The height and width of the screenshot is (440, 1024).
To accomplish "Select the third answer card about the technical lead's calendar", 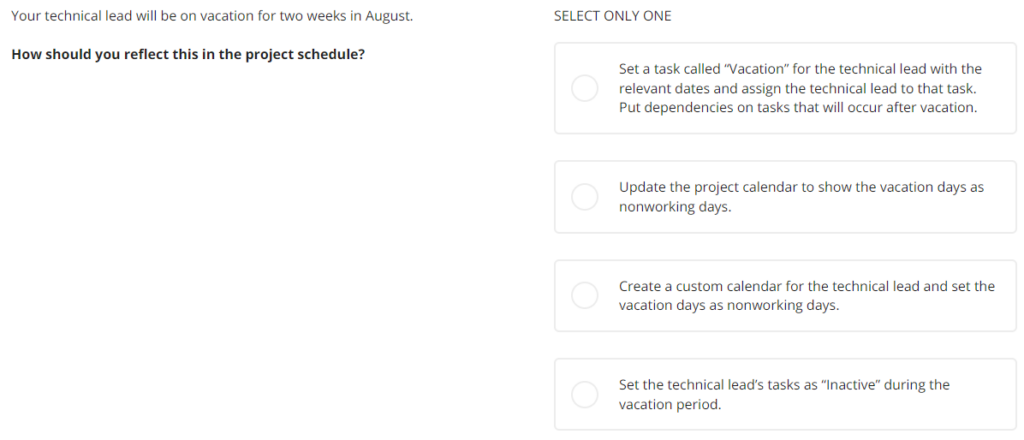I will [x=785, y=295].
